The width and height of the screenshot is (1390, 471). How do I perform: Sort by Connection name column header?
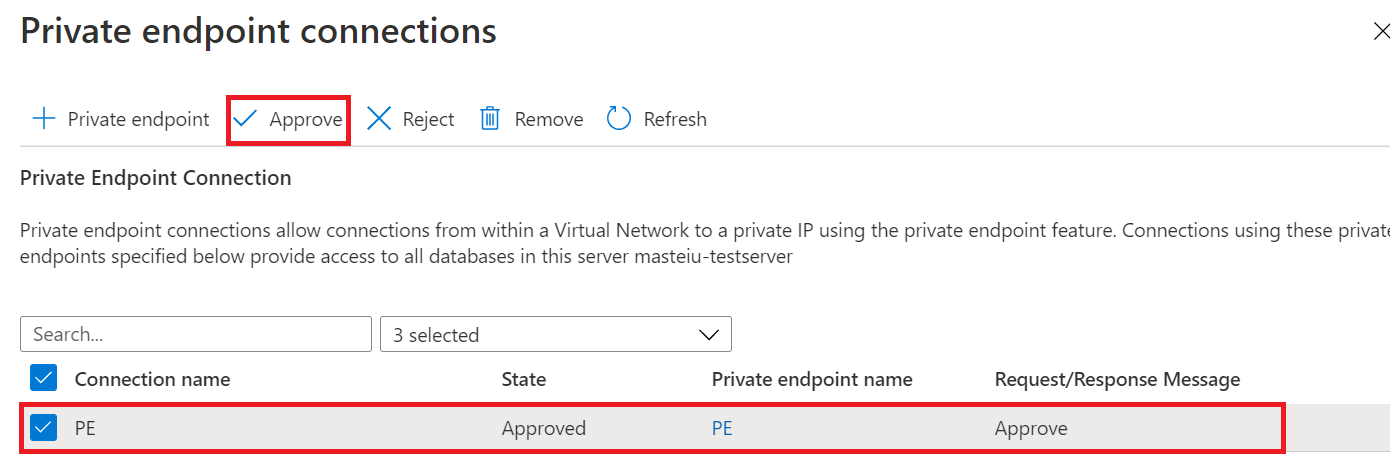[152, 379]
